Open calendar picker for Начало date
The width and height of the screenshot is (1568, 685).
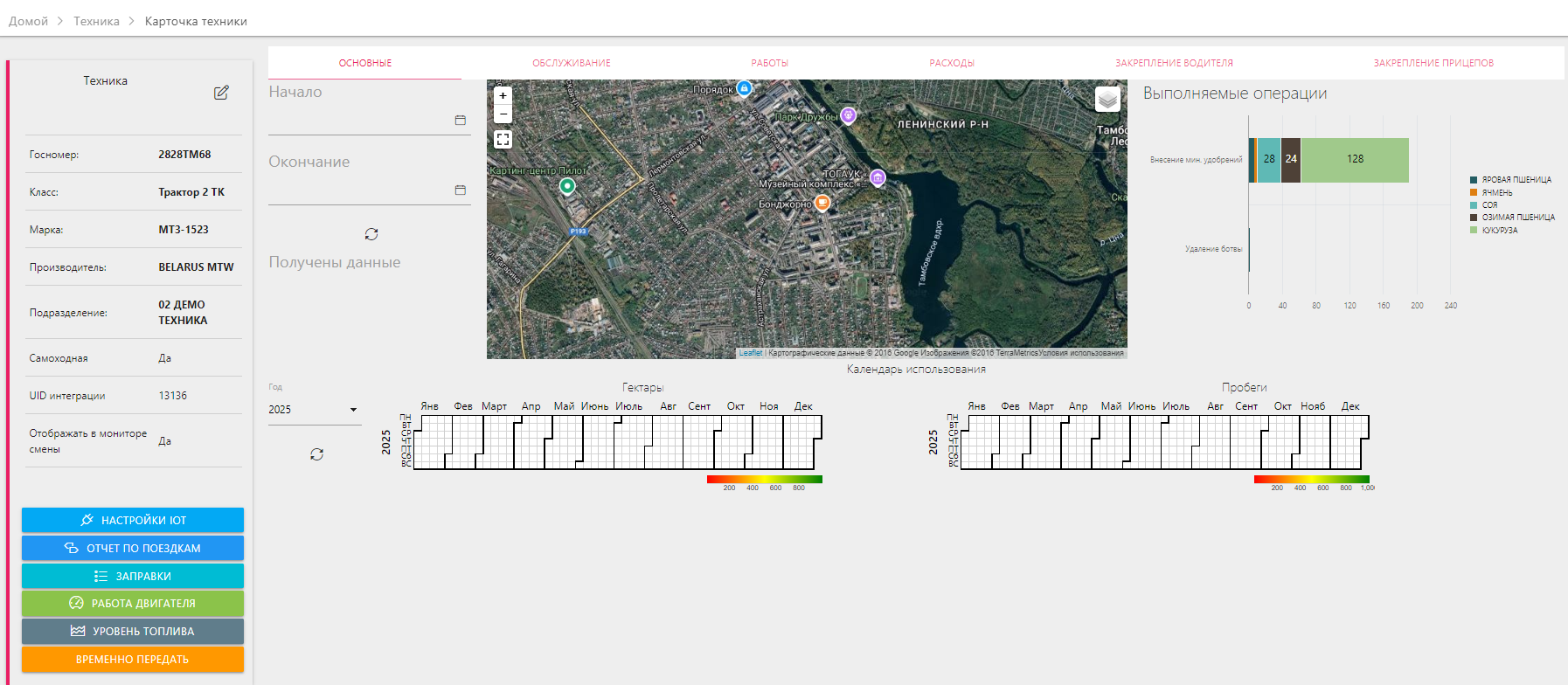[461, 121]
